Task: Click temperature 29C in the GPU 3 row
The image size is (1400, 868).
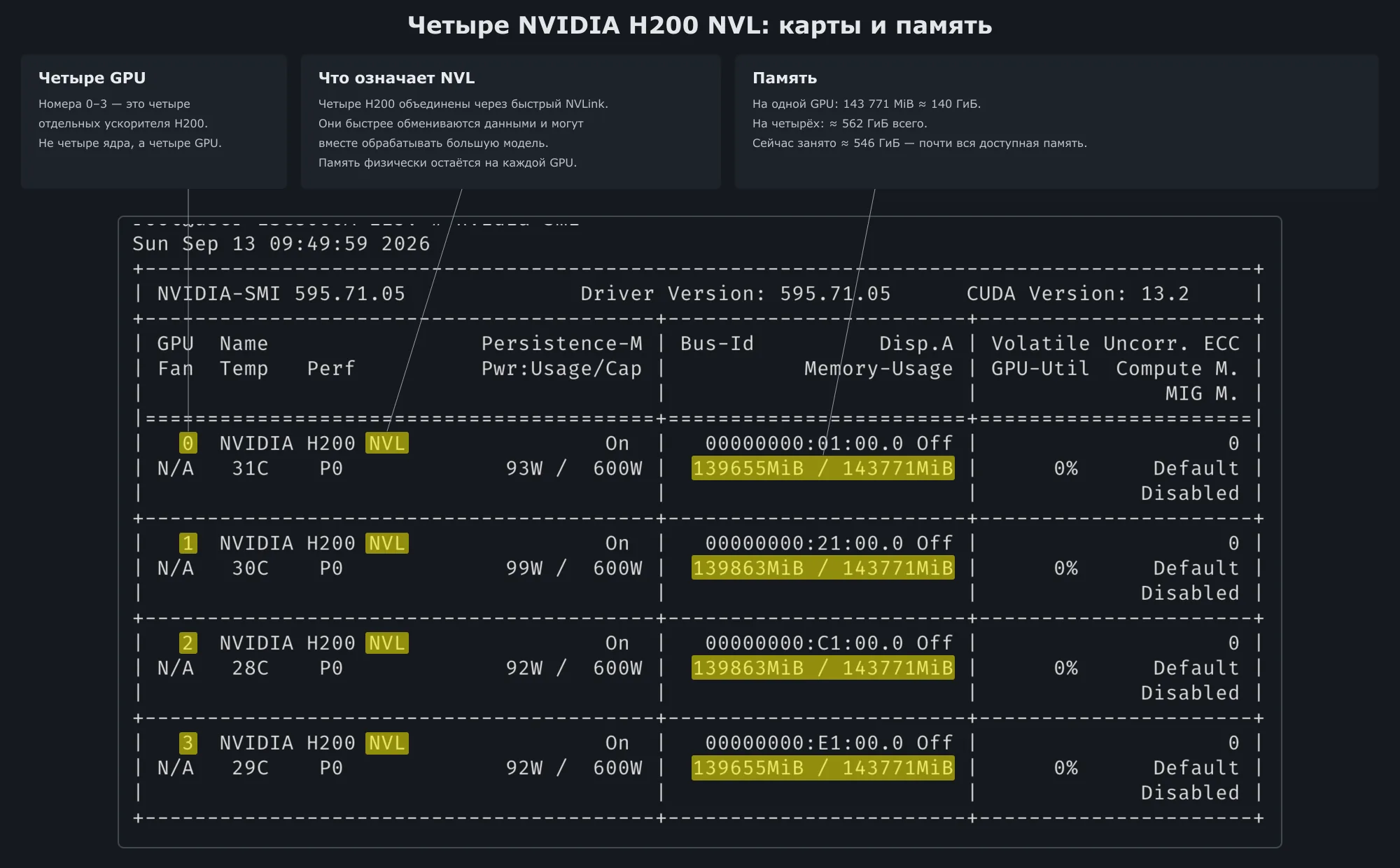Action: coord(251,768)
